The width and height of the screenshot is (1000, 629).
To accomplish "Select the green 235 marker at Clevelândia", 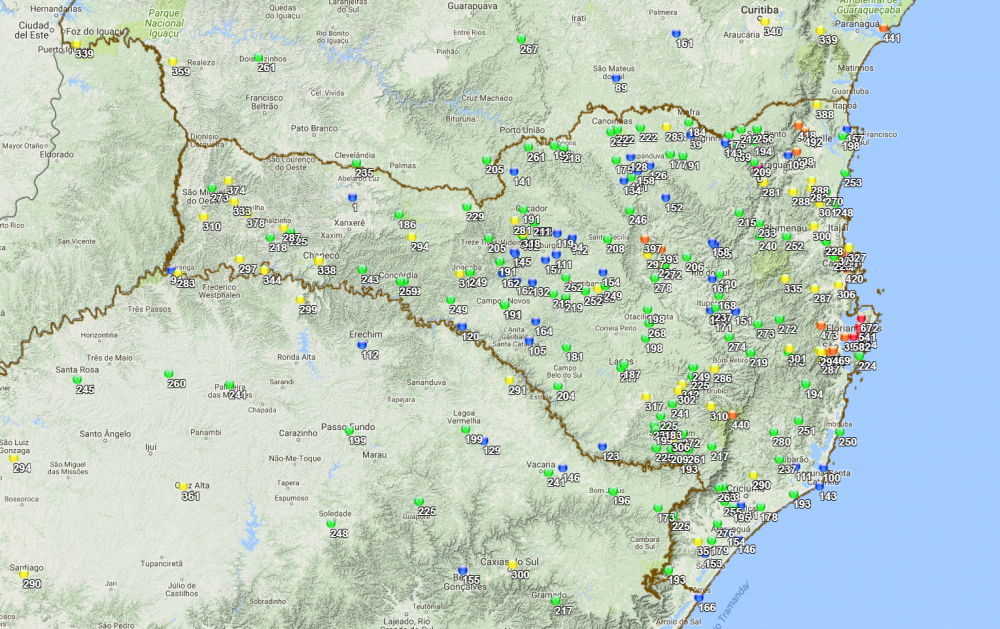I will click(x=357, y=164).
